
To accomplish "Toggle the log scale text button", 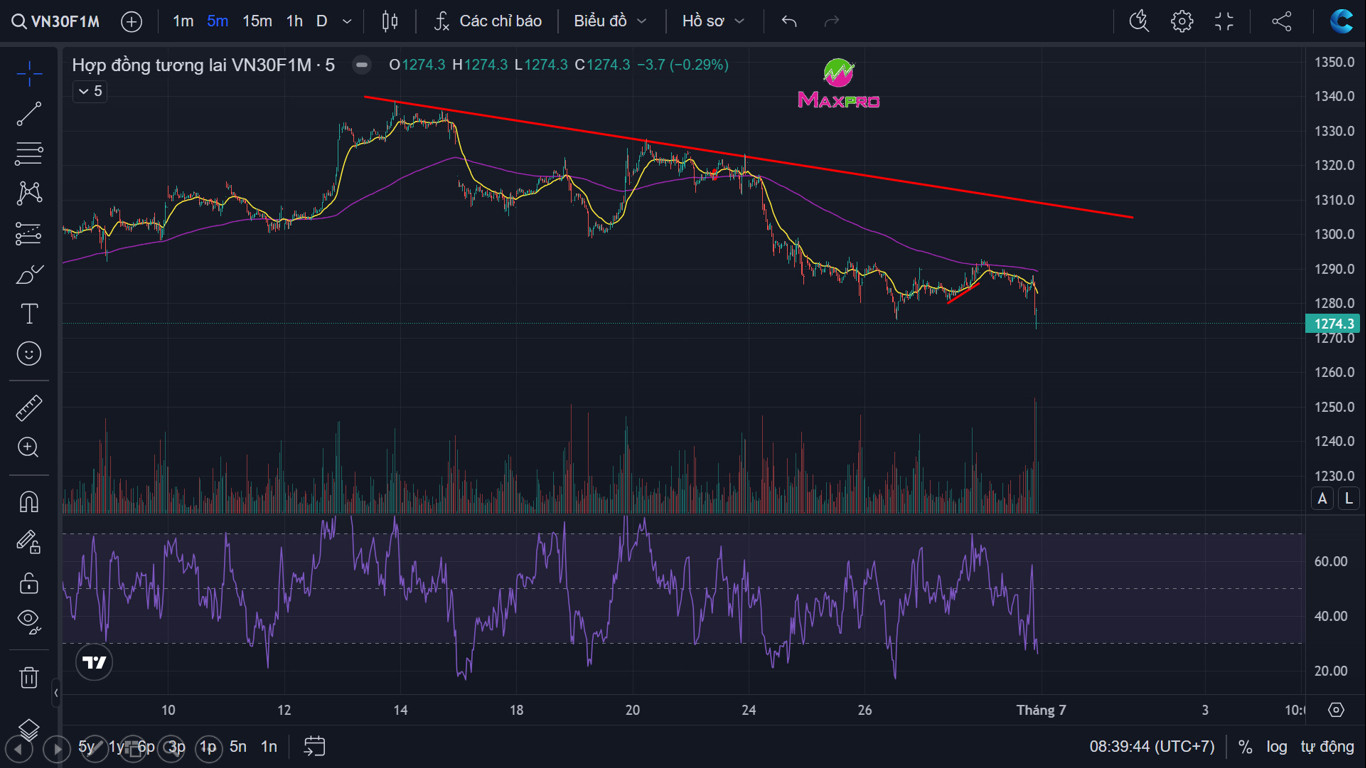I will [1277, 746].
